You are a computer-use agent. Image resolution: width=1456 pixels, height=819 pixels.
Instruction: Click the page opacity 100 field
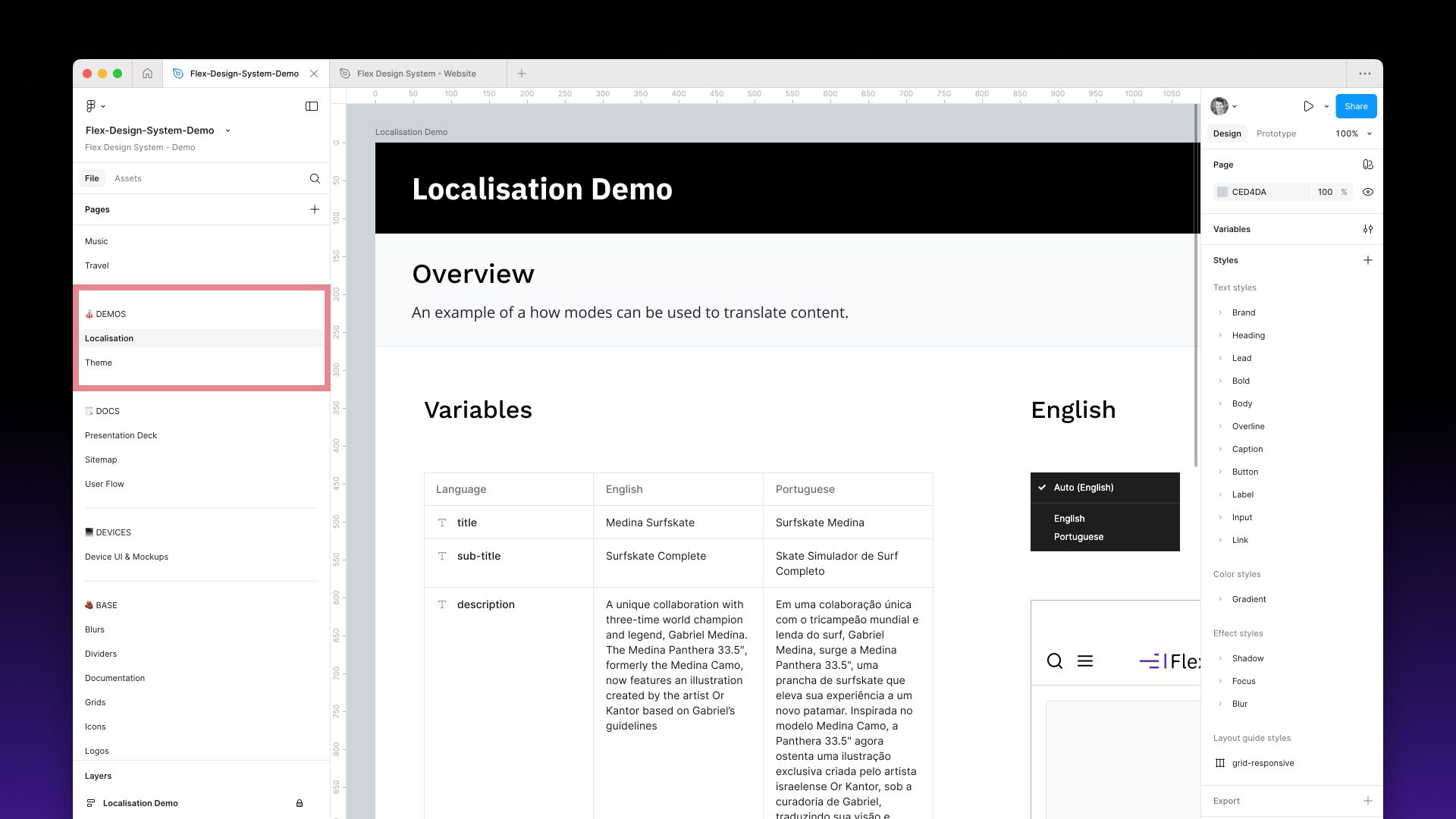[1324, 192]
